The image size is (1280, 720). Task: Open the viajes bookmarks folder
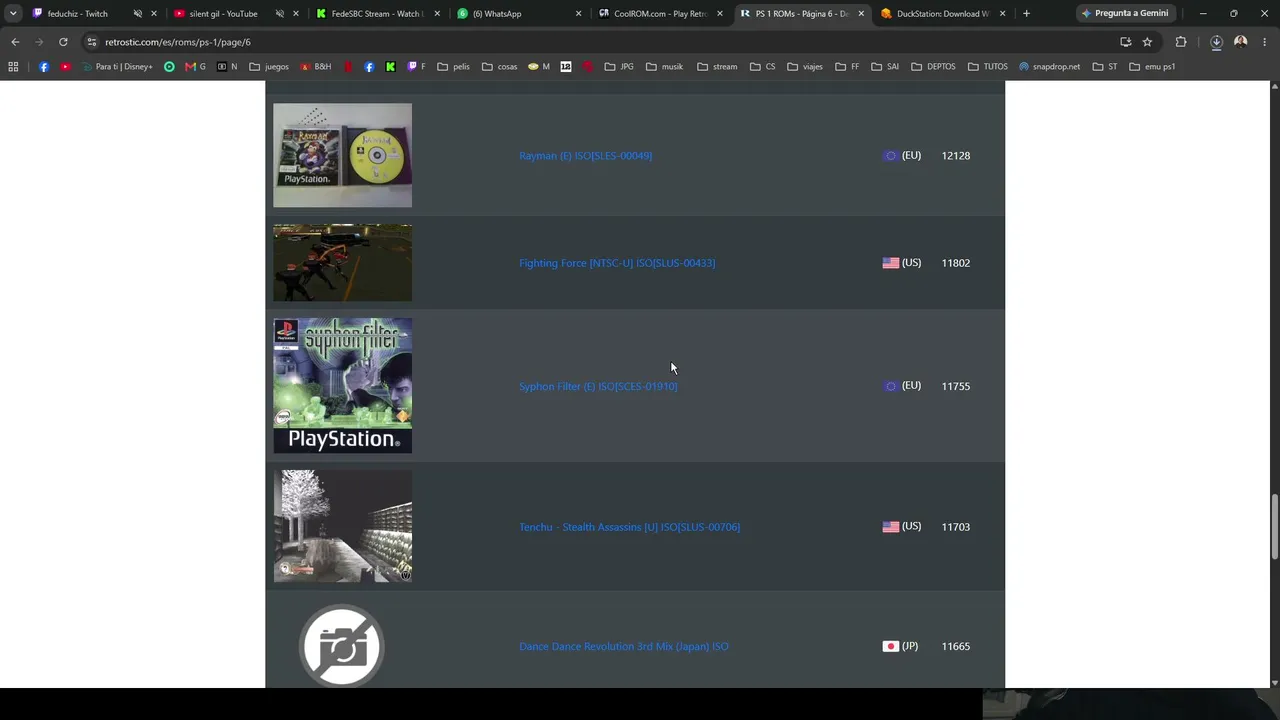coord(805,67)
